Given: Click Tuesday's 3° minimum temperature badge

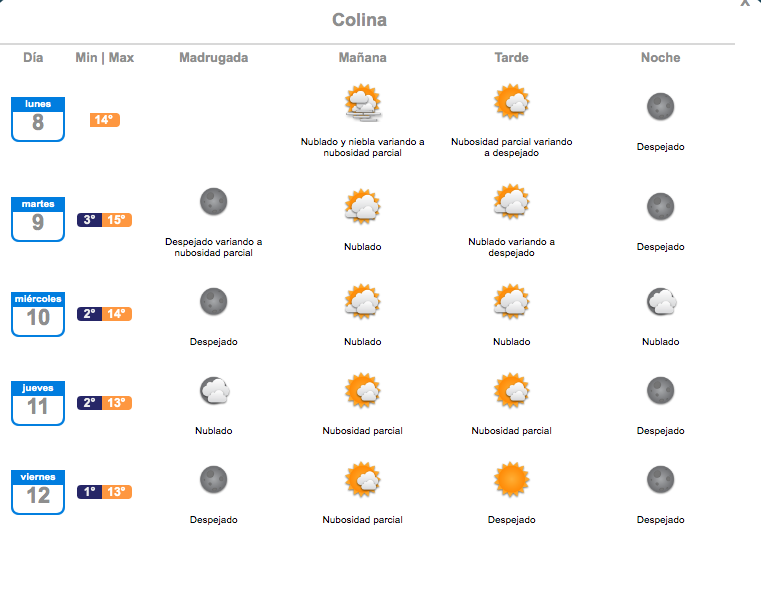Looking at the screenshot, I should 89,220.
